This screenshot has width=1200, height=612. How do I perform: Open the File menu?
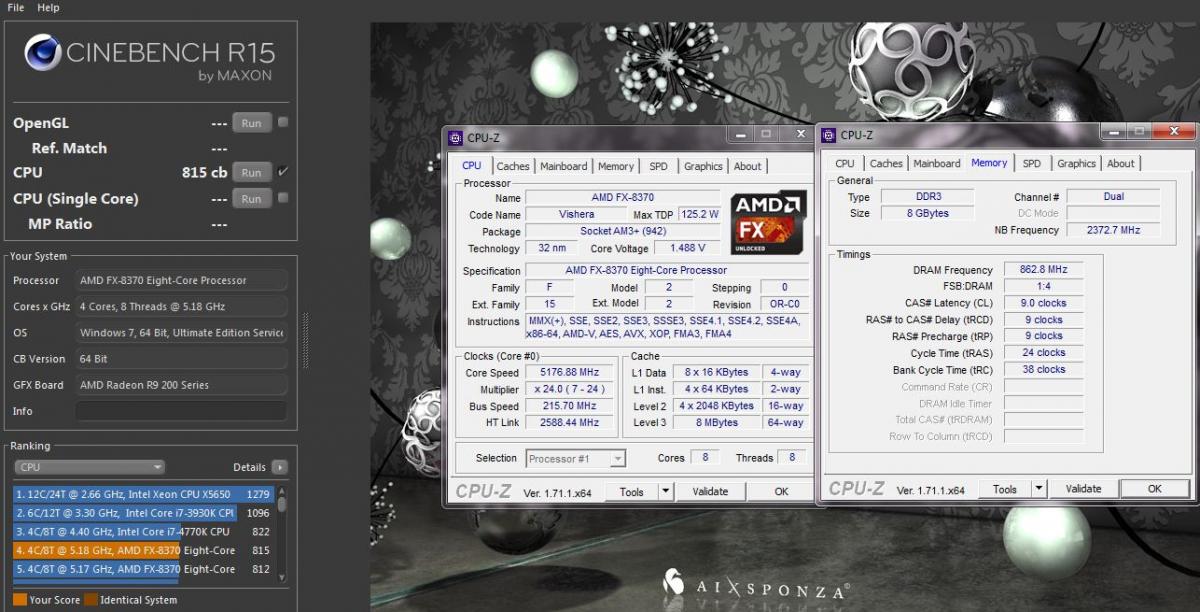point(15,7)
